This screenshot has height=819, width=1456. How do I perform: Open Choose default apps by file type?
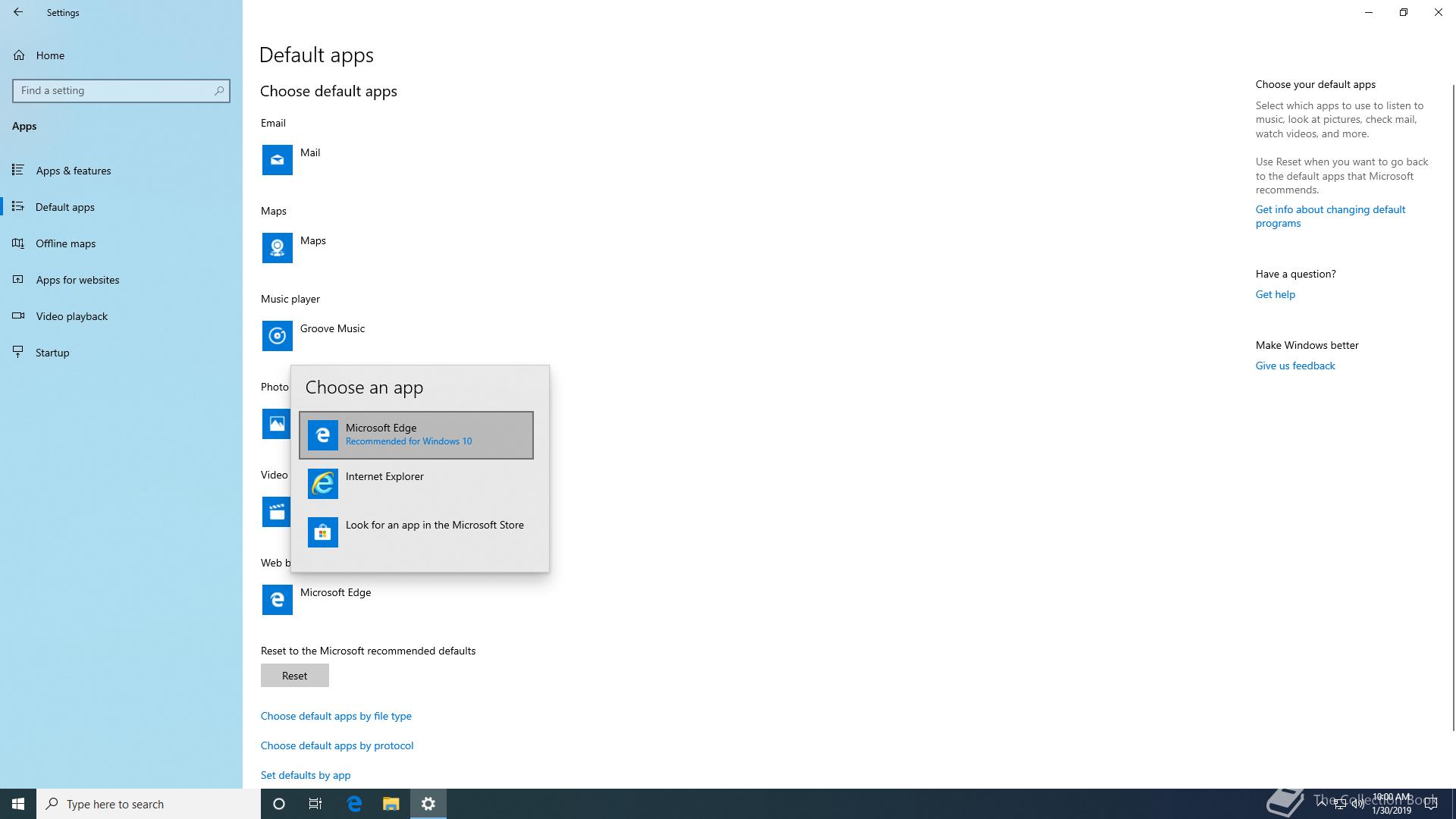336,716
